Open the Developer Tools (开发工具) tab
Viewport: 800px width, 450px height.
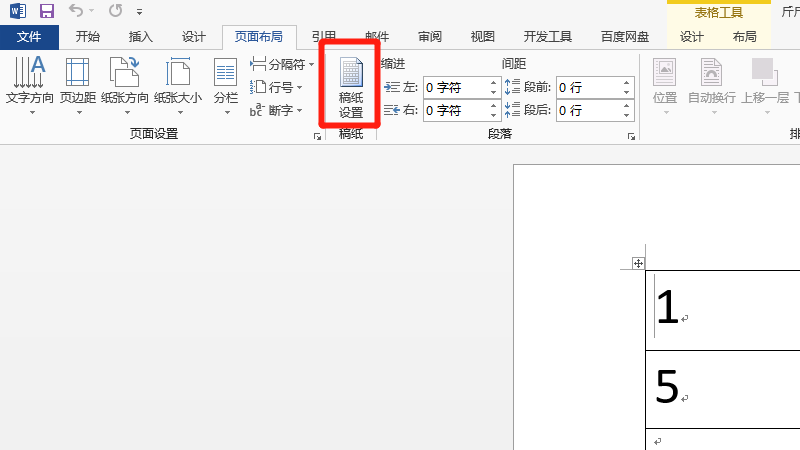click(549, 37)
